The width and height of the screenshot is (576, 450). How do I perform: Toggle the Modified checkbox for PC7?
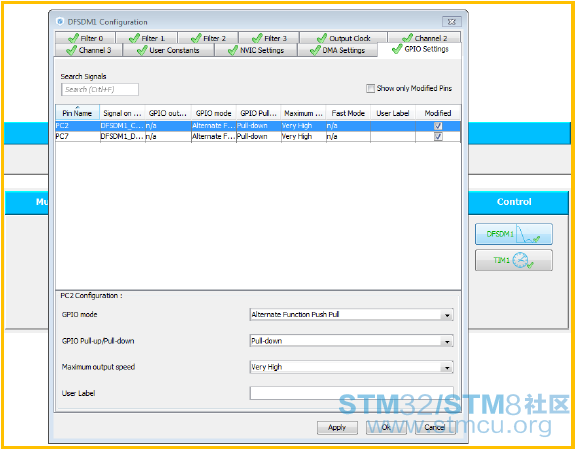coord(438,137)
